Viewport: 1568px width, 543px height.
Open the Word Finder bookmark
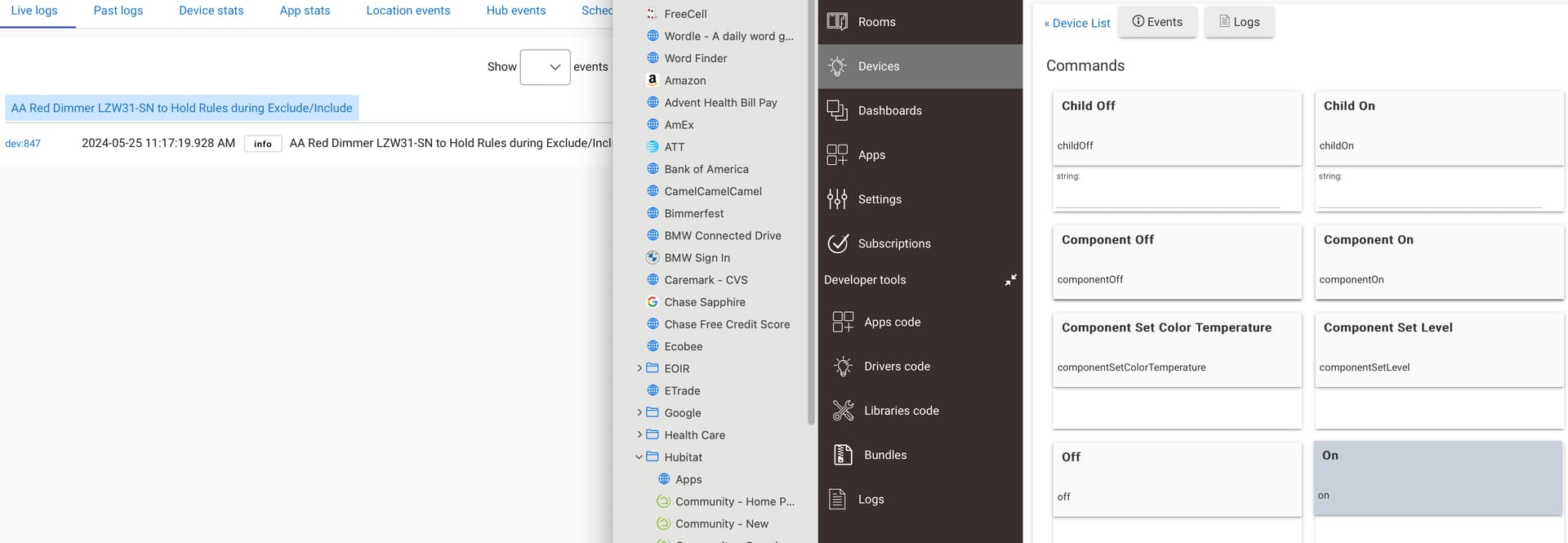click(x=696, y=58)
